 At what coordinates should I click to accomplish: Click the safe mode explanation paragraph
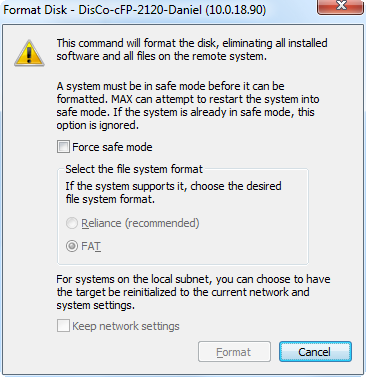tap(188, 106)
